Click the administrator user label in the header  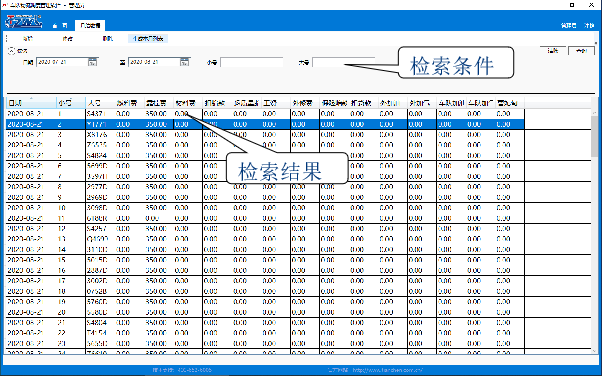pos(568,26)
